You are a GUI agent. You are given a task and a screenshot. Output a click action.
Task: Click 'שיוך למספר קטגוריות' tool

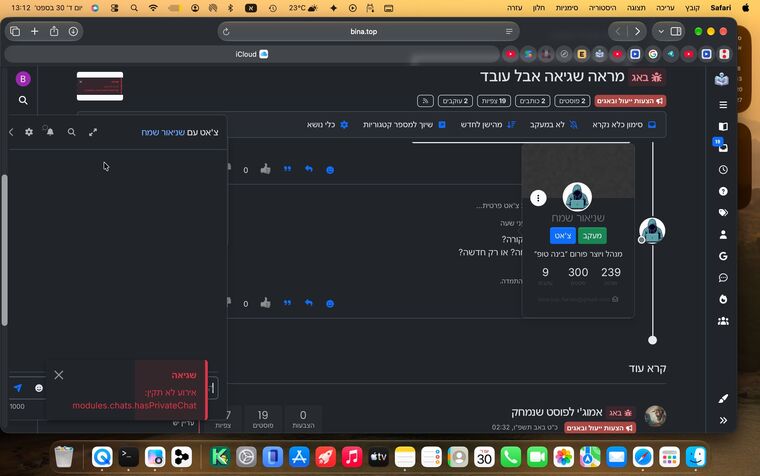pos(404,125)
